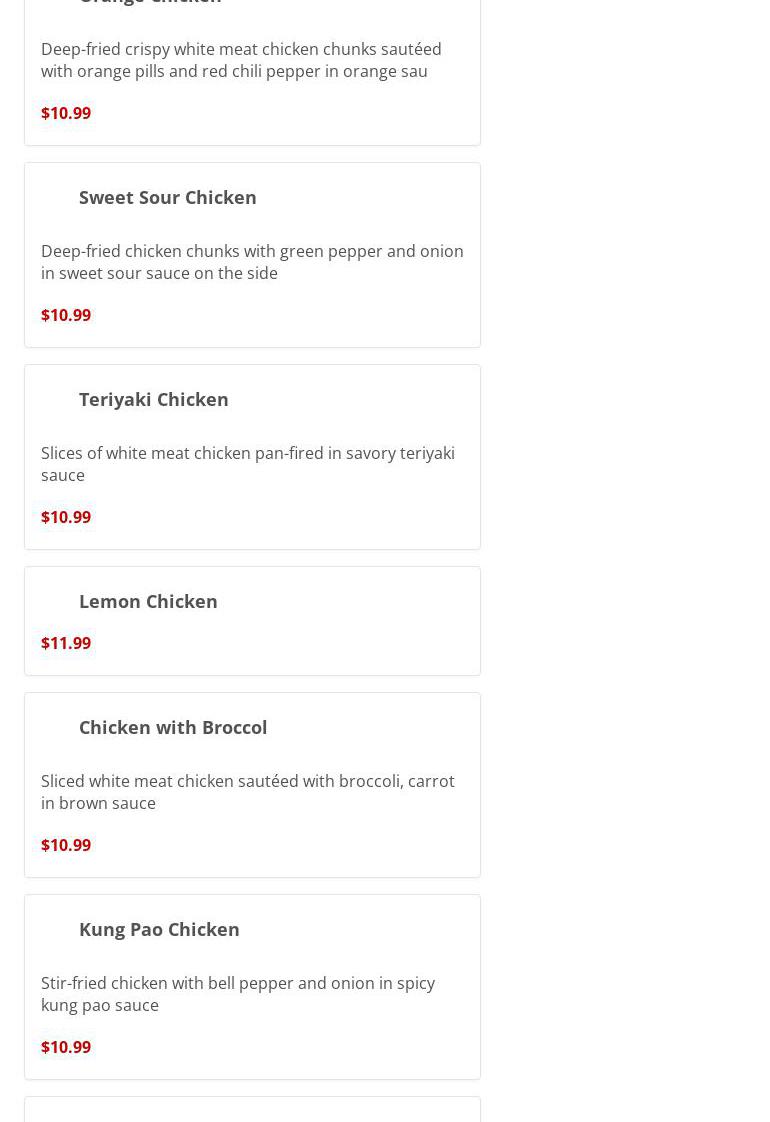The width and height of the screenshot is (770, 1122).
Task: Click empty space right of Lemon Chicken title
Action: tap(350, 601)
